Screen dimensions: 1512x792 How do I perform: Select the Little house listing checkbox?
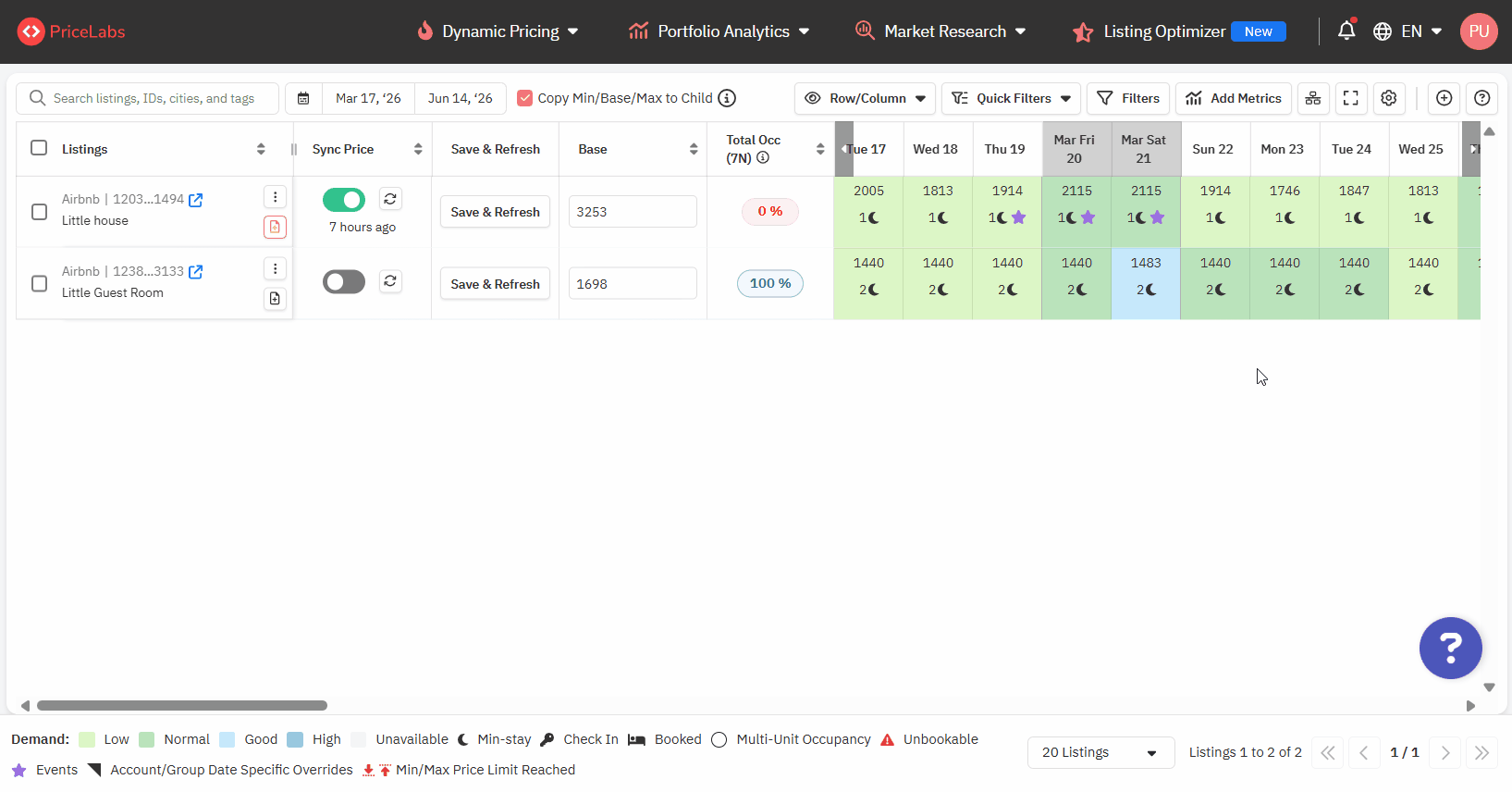[39, 212]
